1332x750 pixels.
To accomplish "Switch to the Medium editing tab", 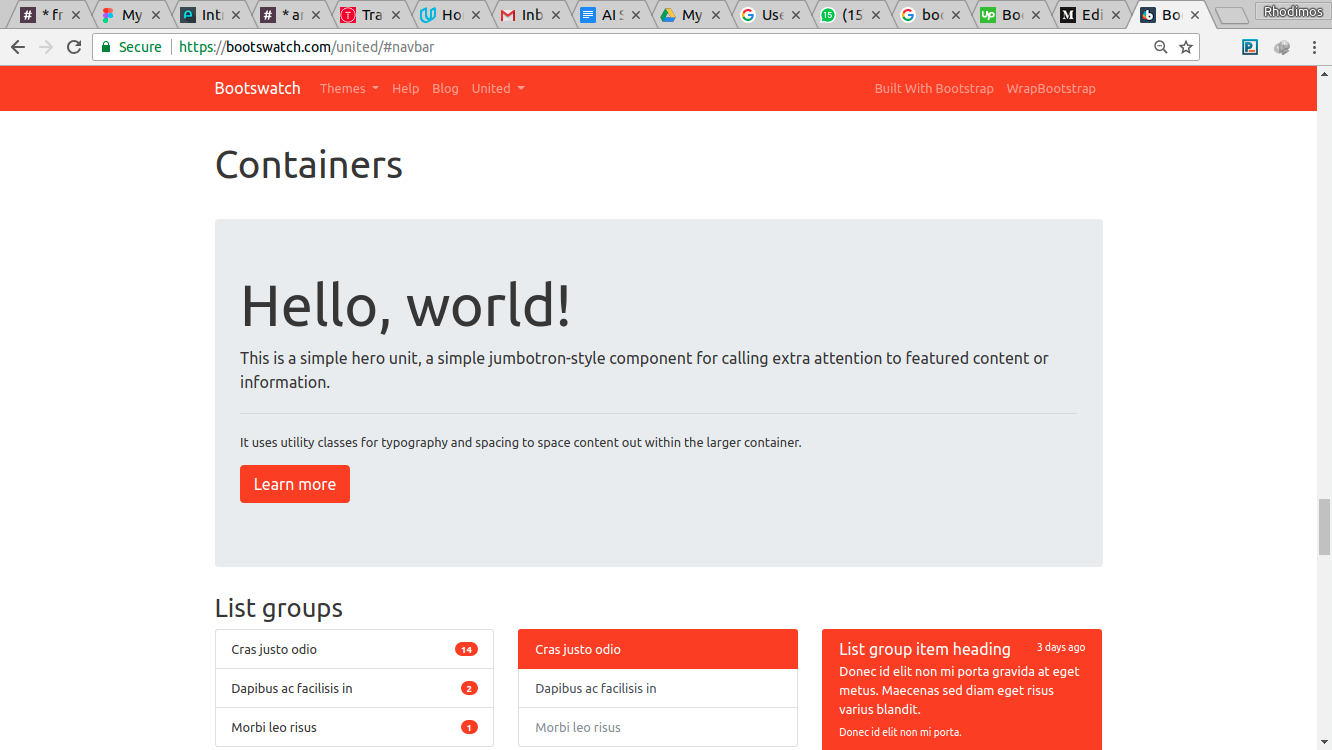I will 1090,14.
